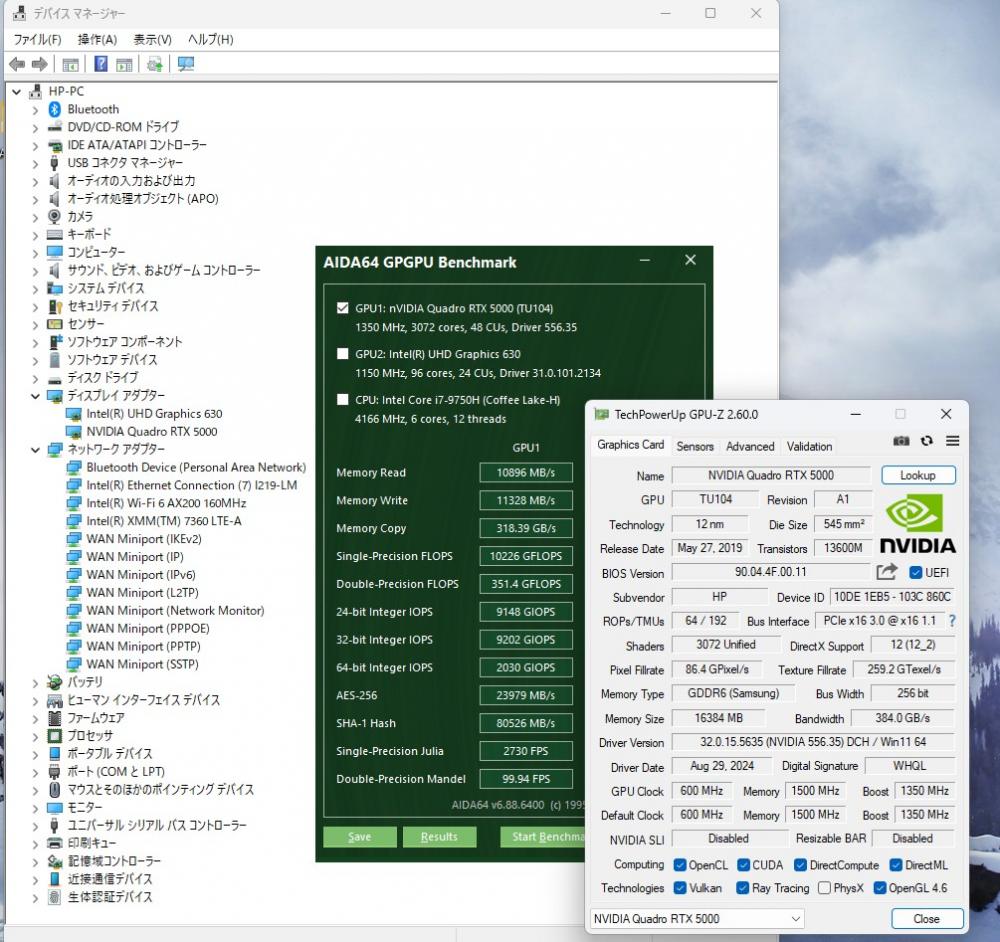Select the Intel(R) Wi-Fi 6 AX200 160MHz adapter icon
Screen dimensions: 1000x942
[74, 503]
